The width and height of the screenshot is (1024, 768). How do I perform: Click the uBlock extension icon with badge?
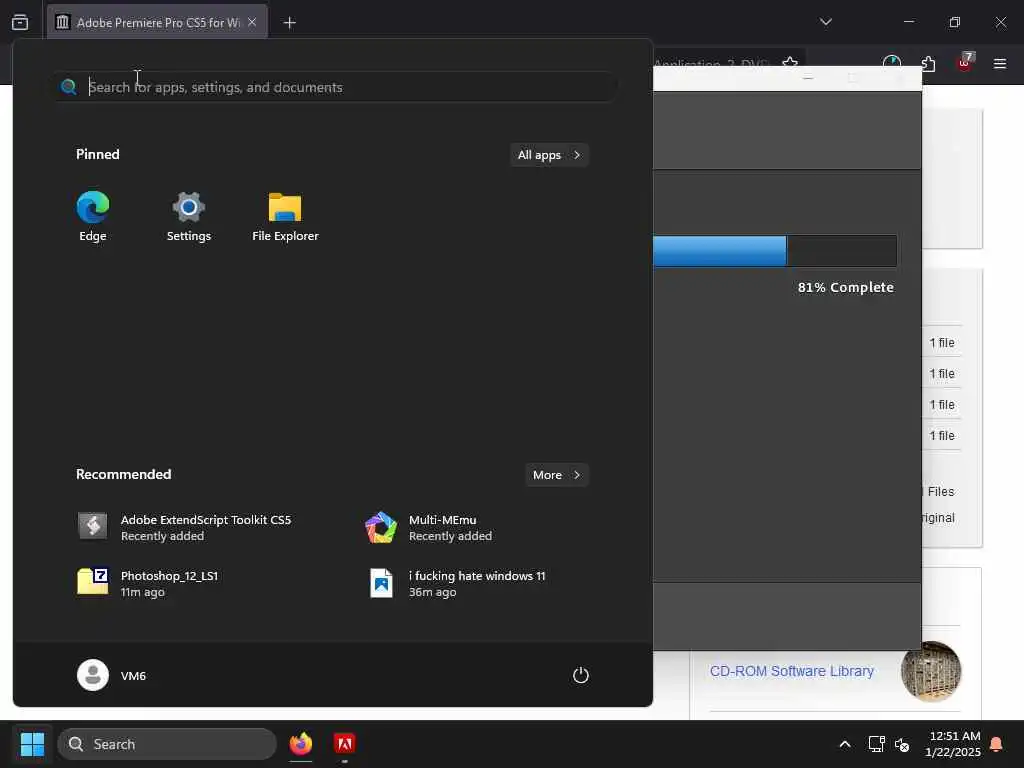click(965, 63)
